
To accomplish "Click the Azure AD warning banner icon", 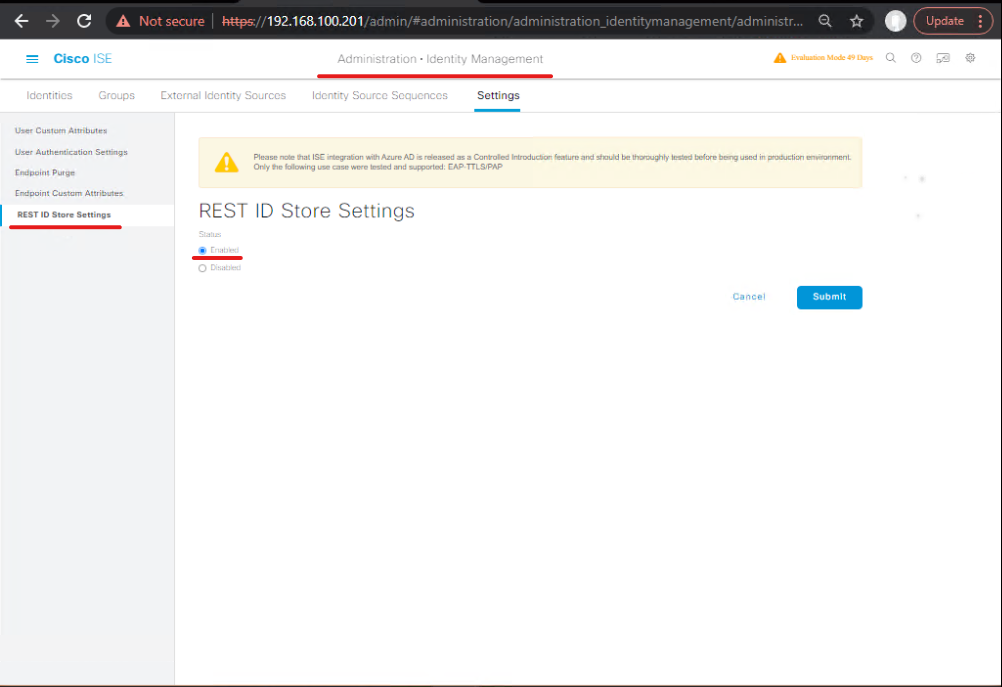I will (x=226, y=162).
